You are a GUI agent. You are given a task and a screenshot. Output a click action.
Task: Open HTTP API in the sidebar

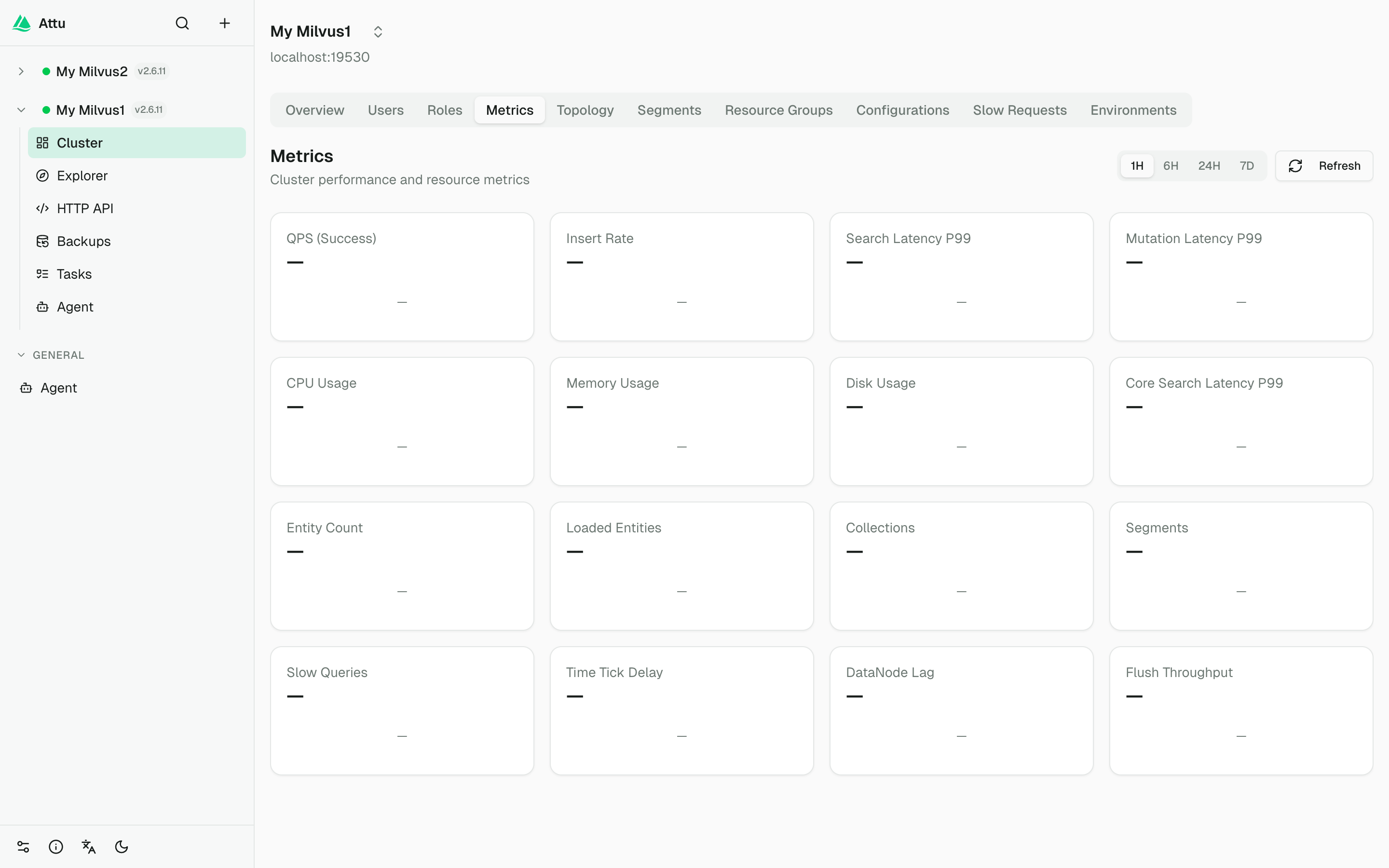tap(136, 208)
